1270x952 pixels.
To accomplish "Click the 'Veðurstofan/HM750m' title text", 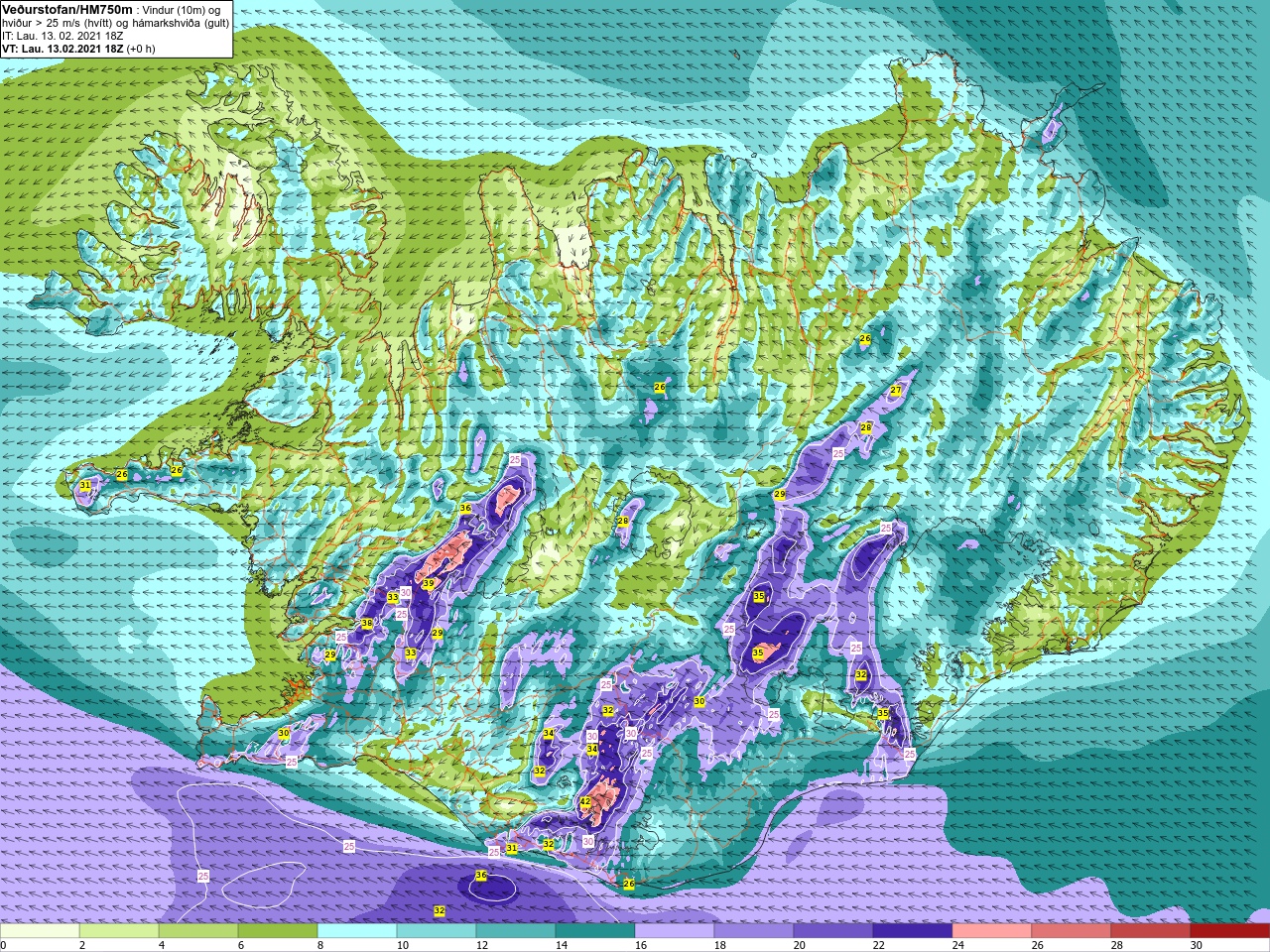I will [68, 9].
